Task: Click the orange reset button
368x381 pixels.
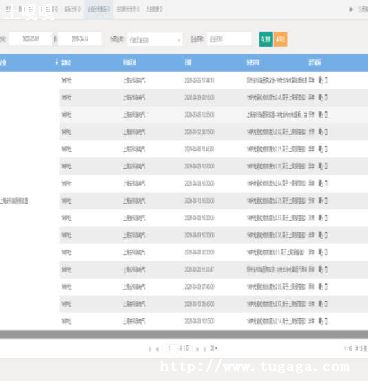Action: (280, 39)
